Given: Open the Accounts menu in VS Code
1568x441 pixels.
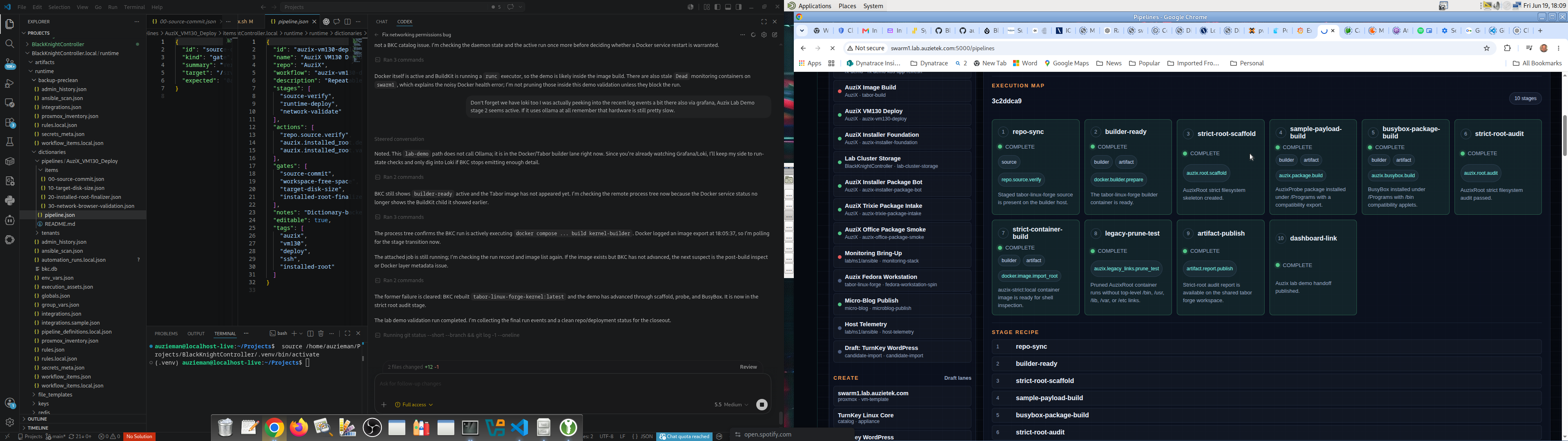Looking at the screenshot, I should click(x=10, y=403).
